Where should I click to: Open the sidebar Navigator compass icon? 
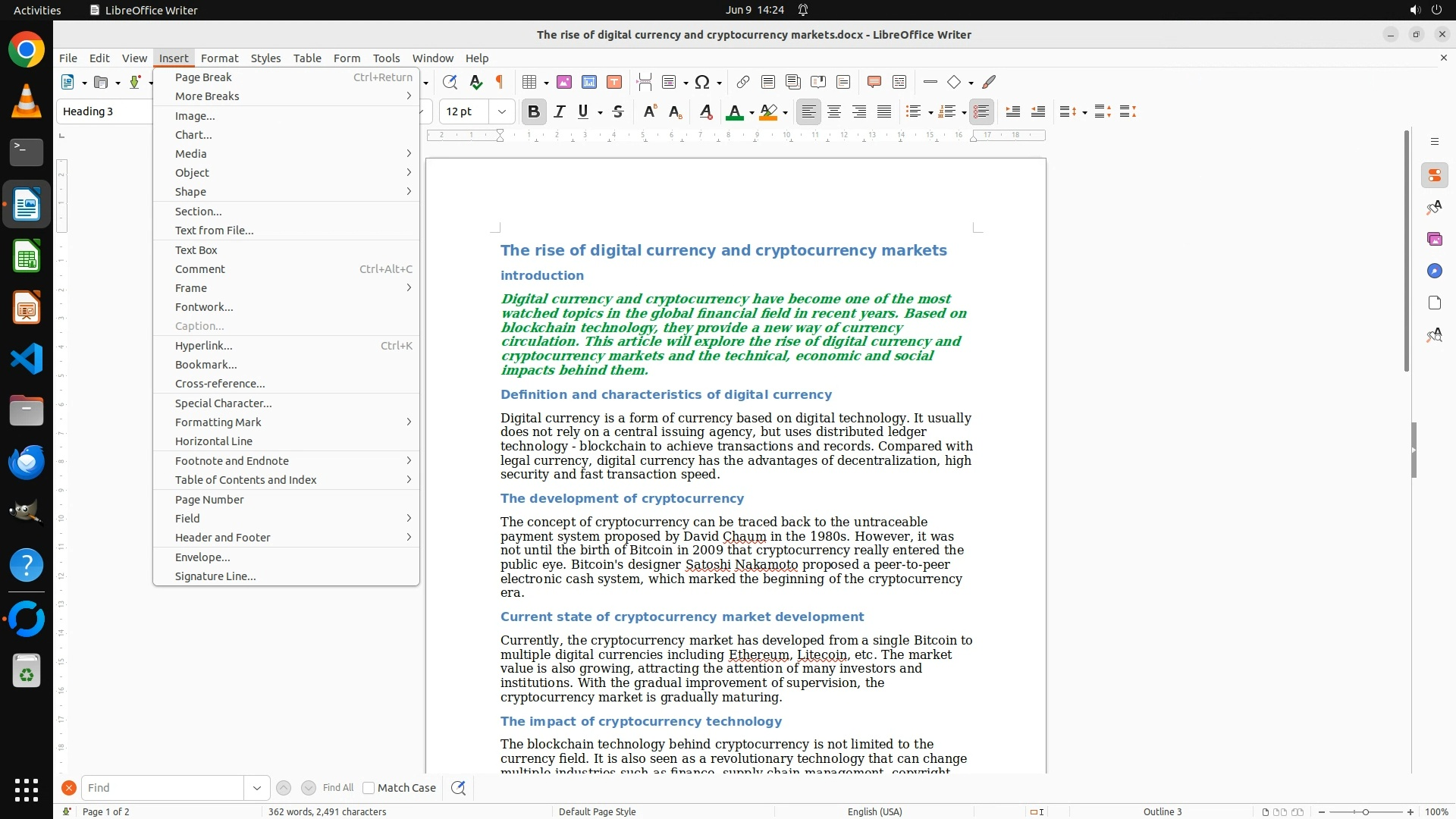point(1434,271)
